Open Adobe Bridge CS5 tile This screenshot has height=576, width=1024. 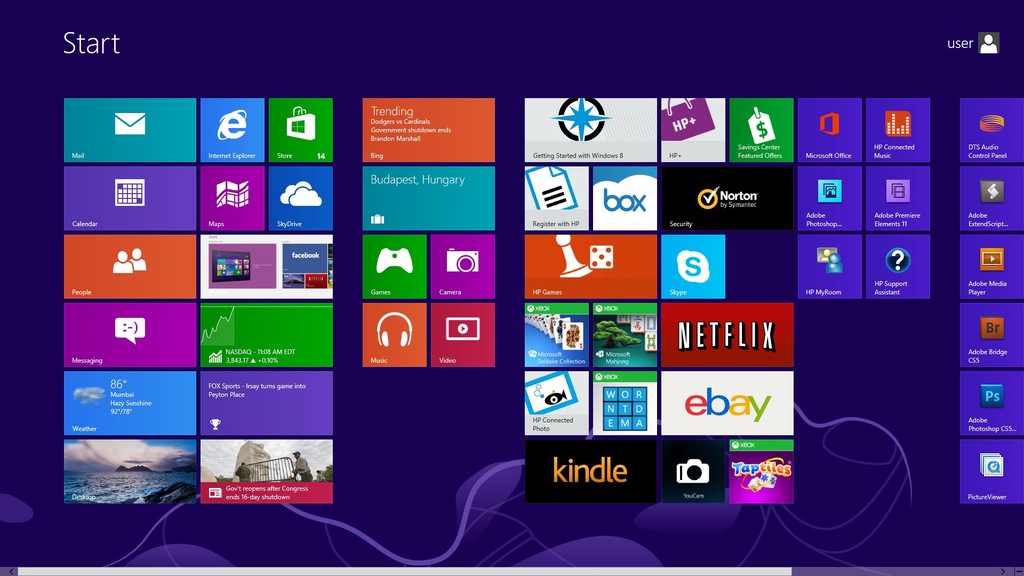pos(991,335)
